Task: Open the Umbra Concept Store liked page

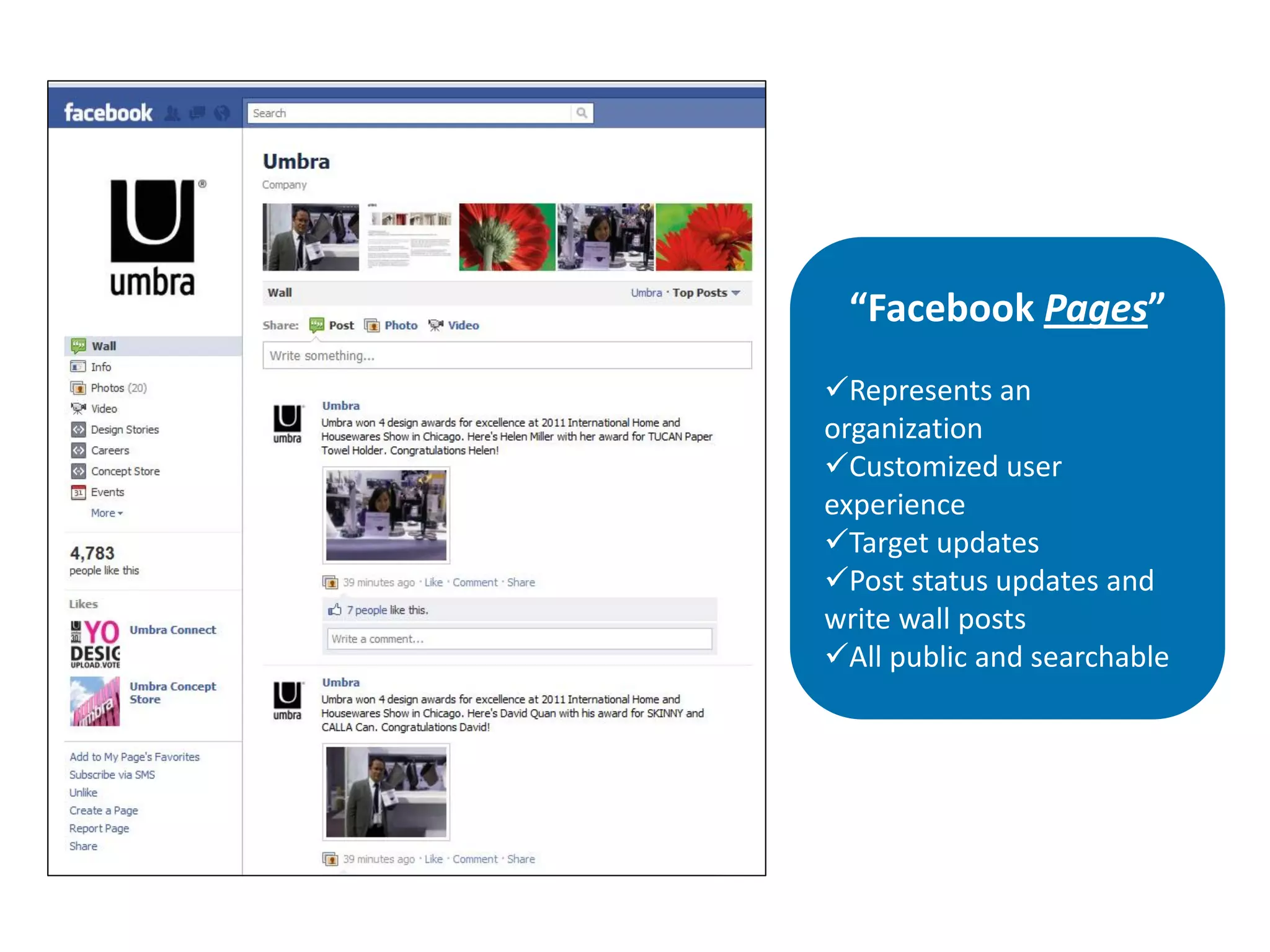Action: click(x=173, y=693)
